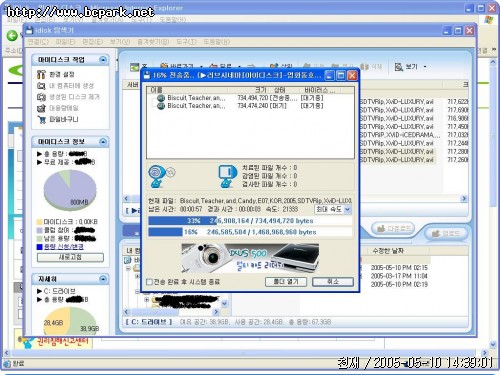Viewport: 500px width, 375px height.
Task: Click the C: drive pie chart showing 28.4GB
Action: point(70,321)
